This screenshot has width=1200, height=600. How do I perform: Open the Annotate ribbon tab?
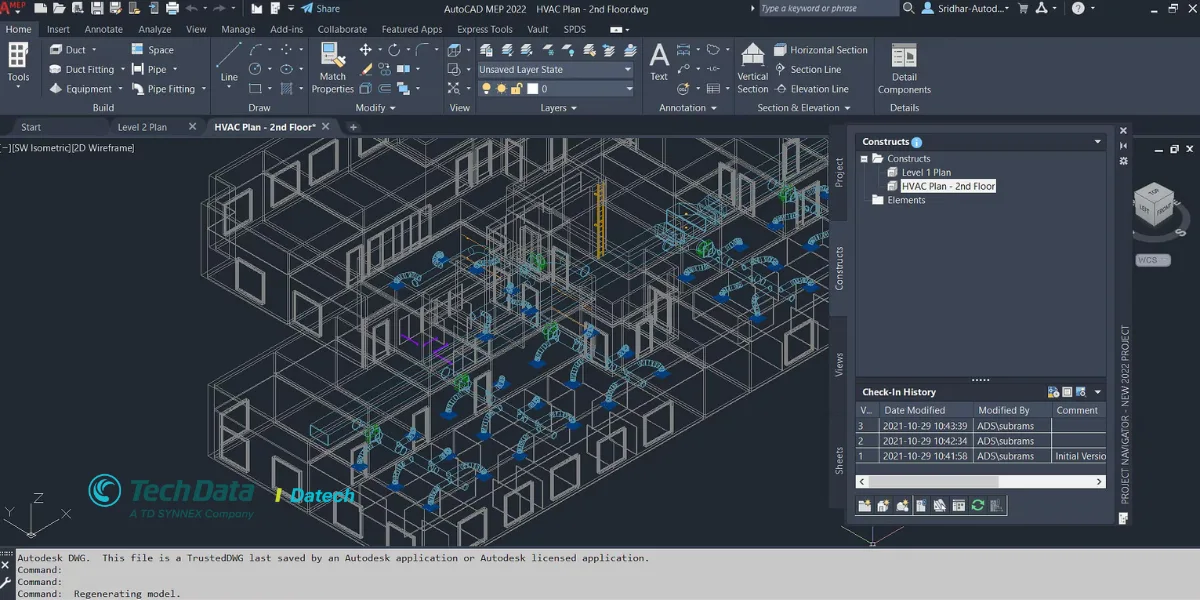pos(104,29)
